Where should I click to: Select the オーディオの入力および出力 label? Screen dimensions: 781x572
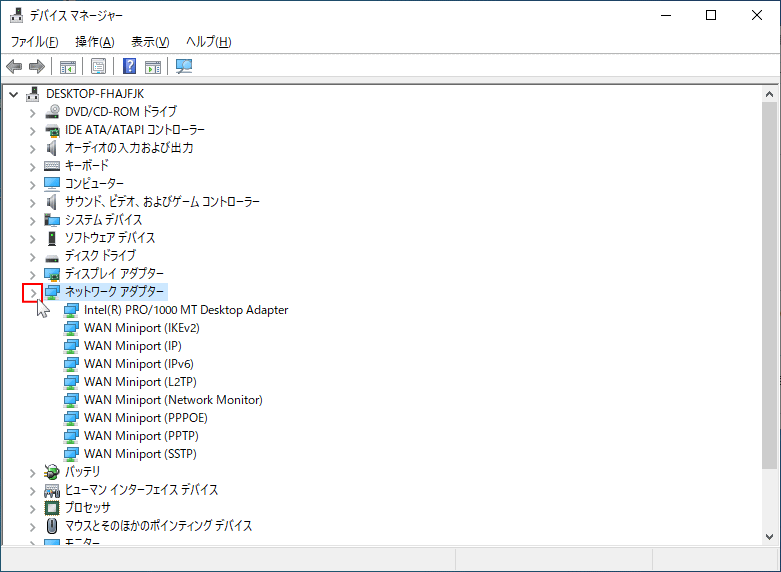click(x=129, y=148)
